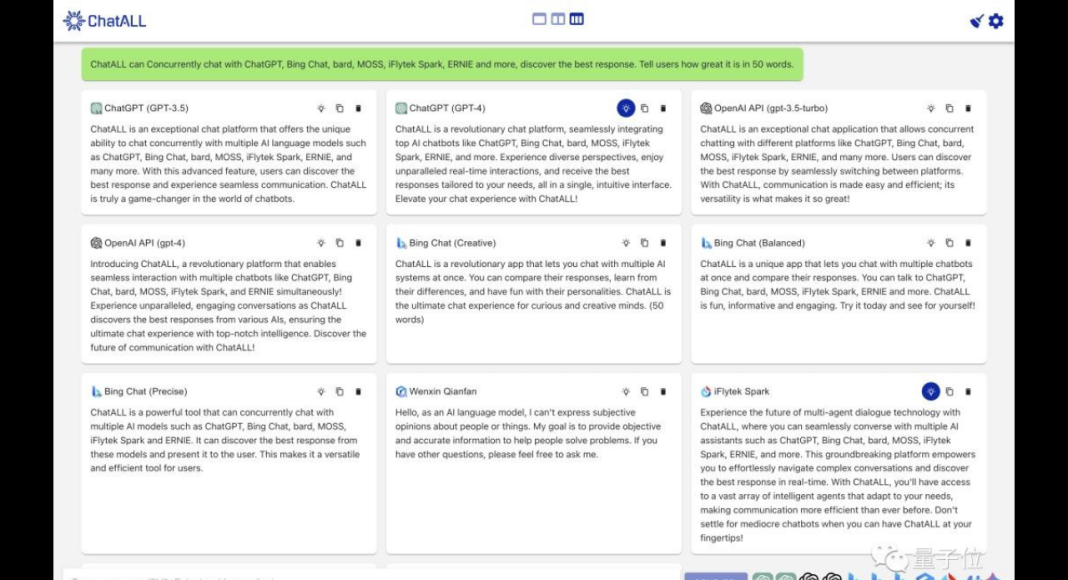This screenshot has height=580, width=1068.
Task: Click the "Bing Chat (Creative)" card title
Action: tap(452, 243)
